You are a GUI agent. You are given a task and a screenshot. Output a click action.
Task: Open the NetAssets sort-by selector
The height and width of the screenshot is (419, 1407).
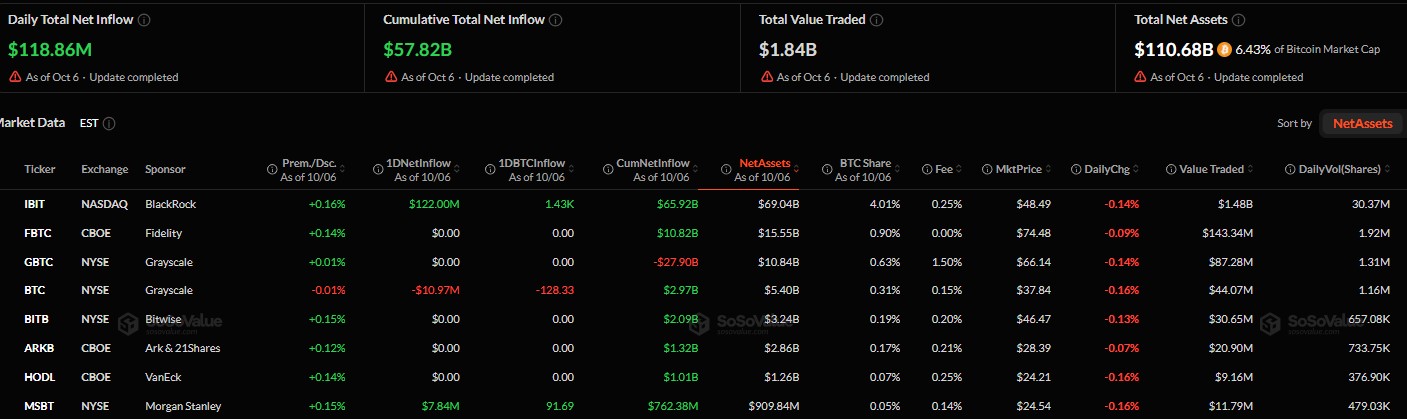(x=1361, y=123)
